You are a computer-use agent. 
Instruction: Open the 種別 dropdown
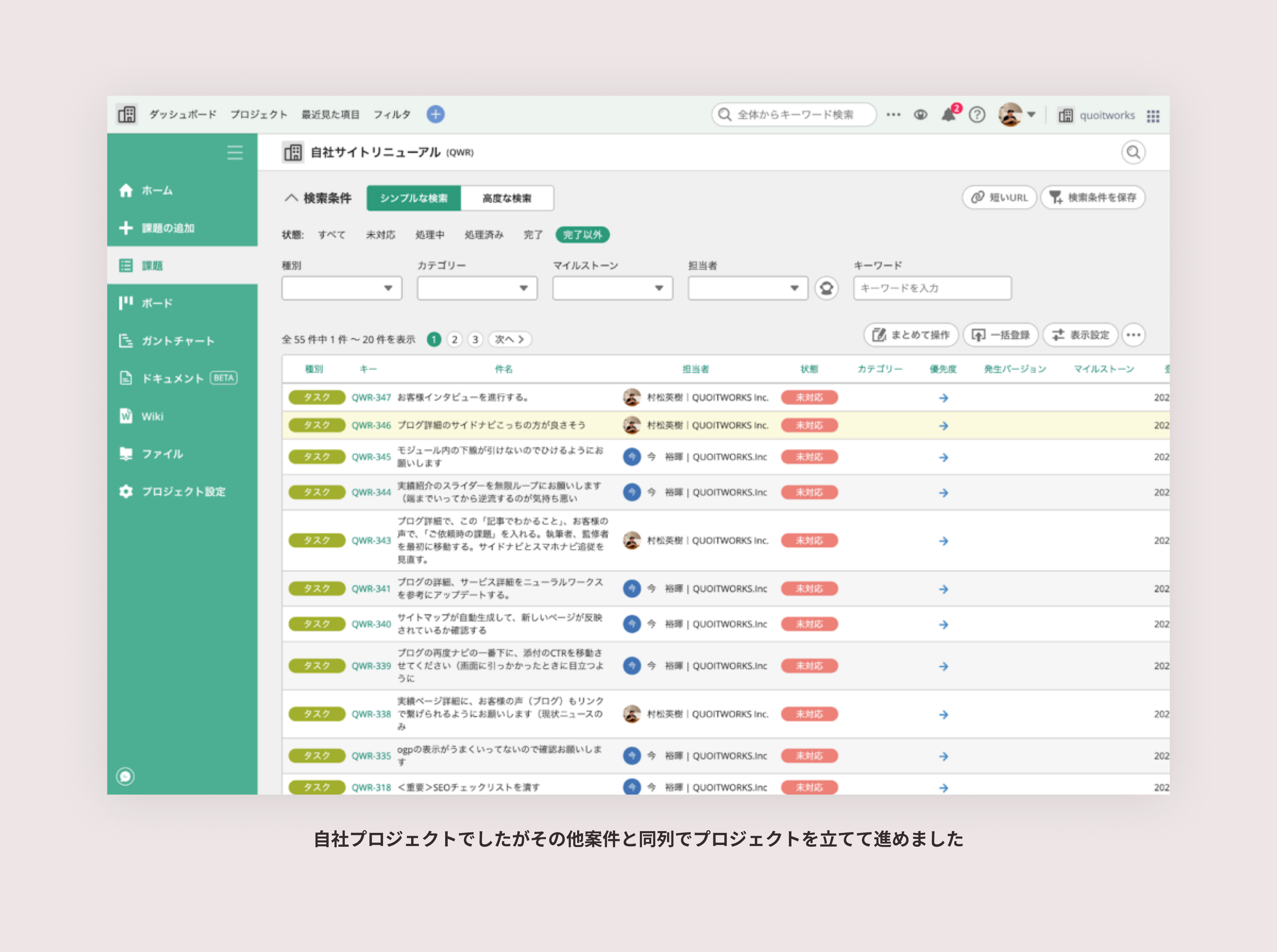(341, 288)
